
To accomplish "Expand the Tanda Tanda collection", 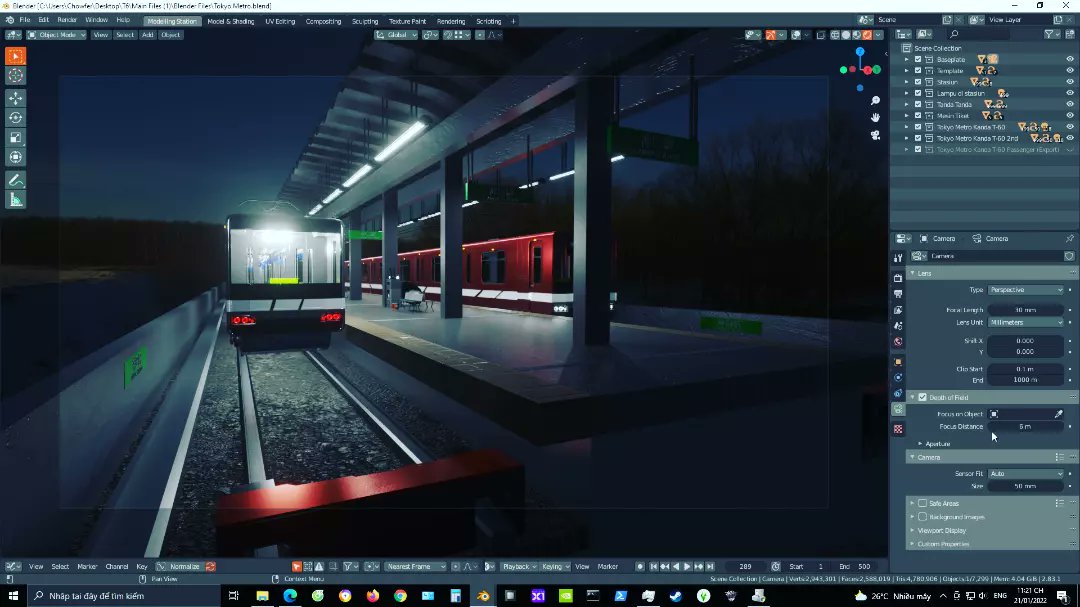I will [x=907, y=105].
